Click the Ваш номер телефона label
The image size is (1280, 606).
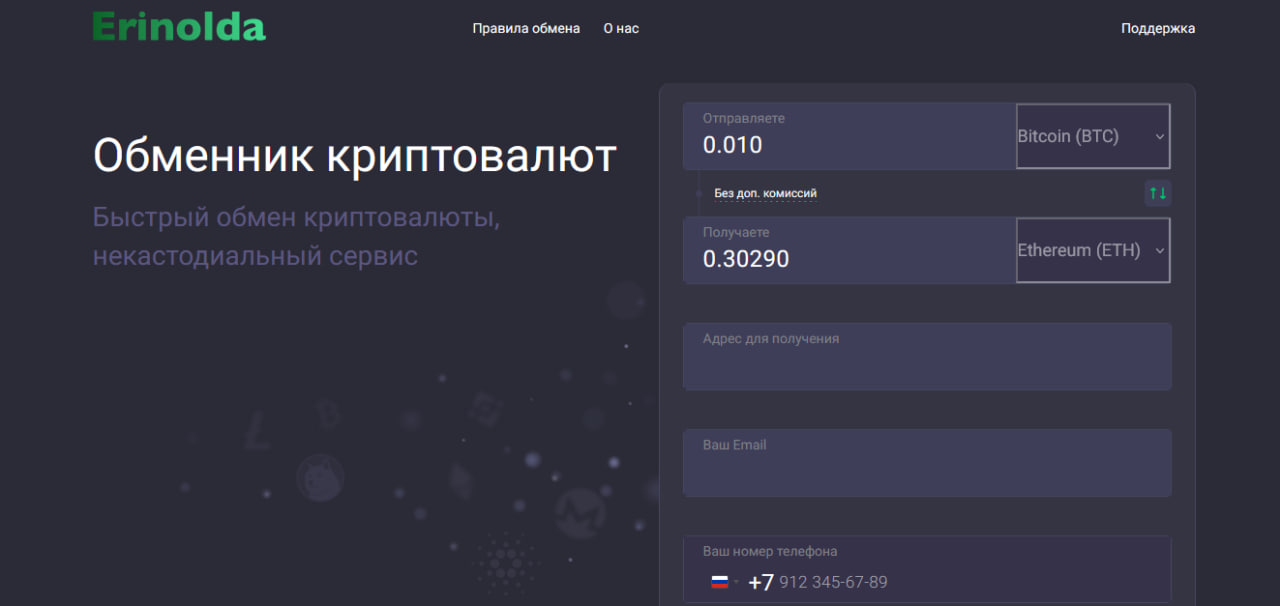pos(770,551)
